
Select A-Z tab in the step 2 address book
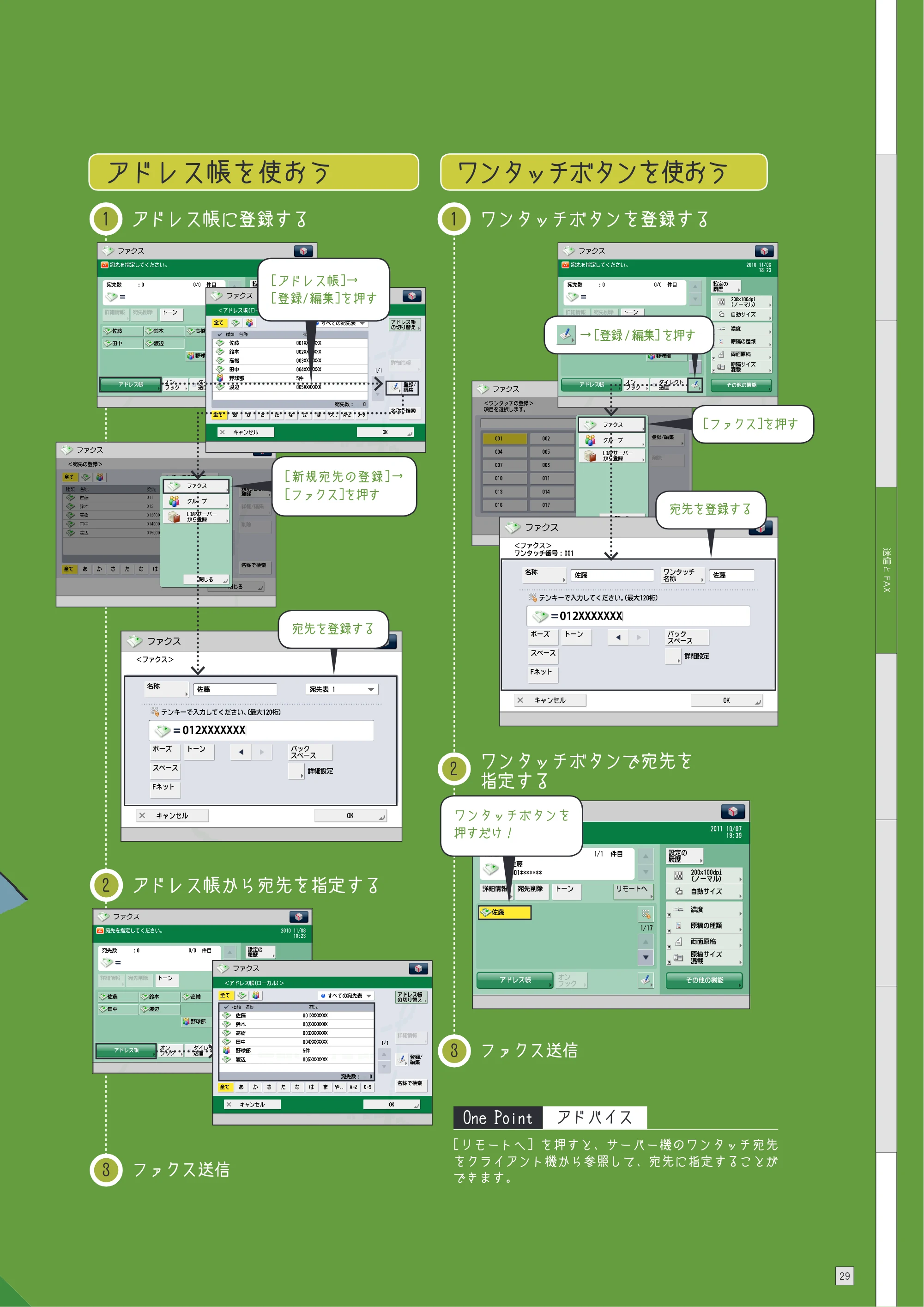353,1087
